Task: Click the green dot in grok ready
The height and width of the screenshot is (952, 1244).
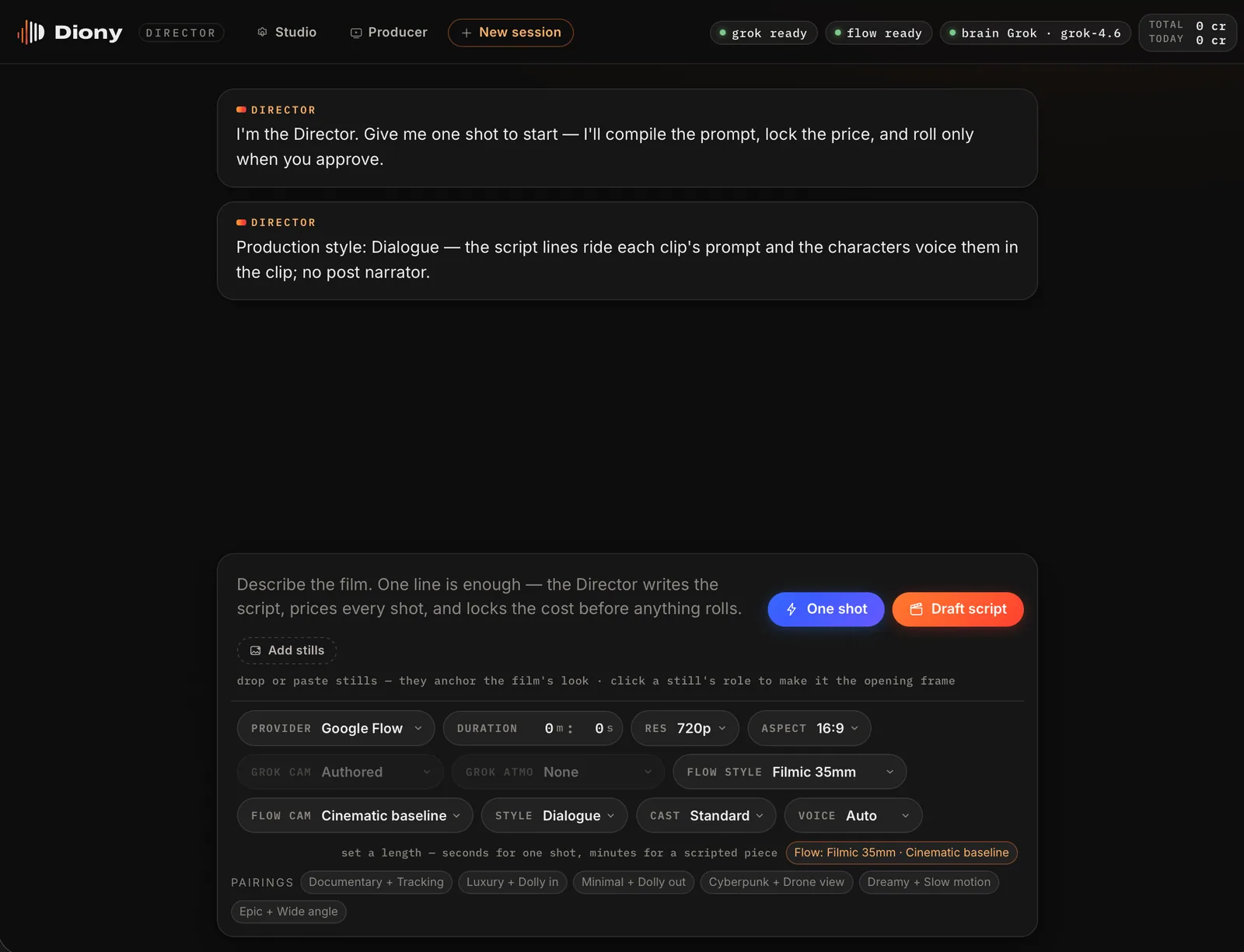Action: (723, 33)
